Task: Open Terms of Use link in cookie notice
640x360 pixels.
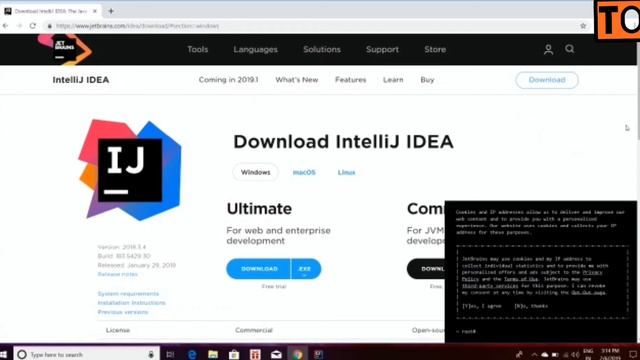Action: point(520,279)
